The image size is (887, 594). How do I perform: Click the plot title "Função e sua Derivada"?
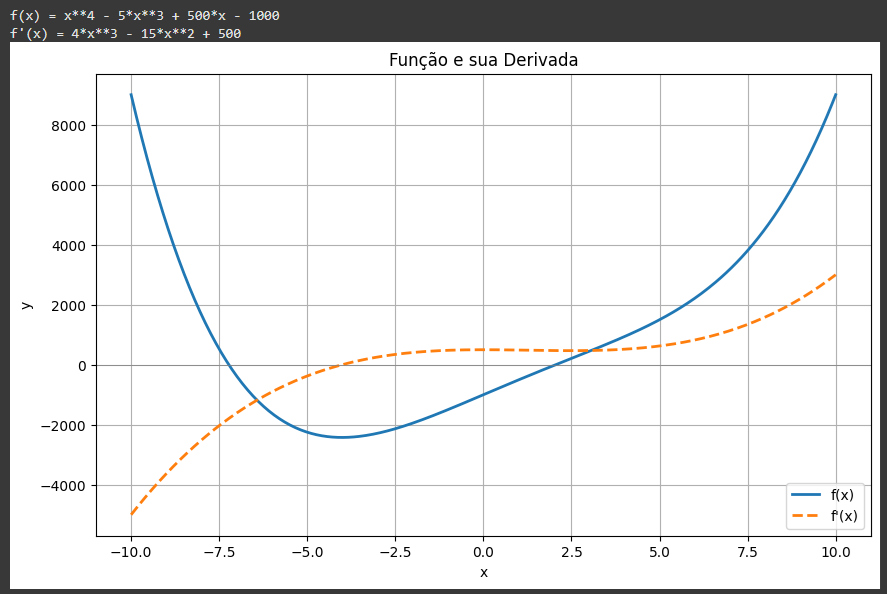pos(483,61)
